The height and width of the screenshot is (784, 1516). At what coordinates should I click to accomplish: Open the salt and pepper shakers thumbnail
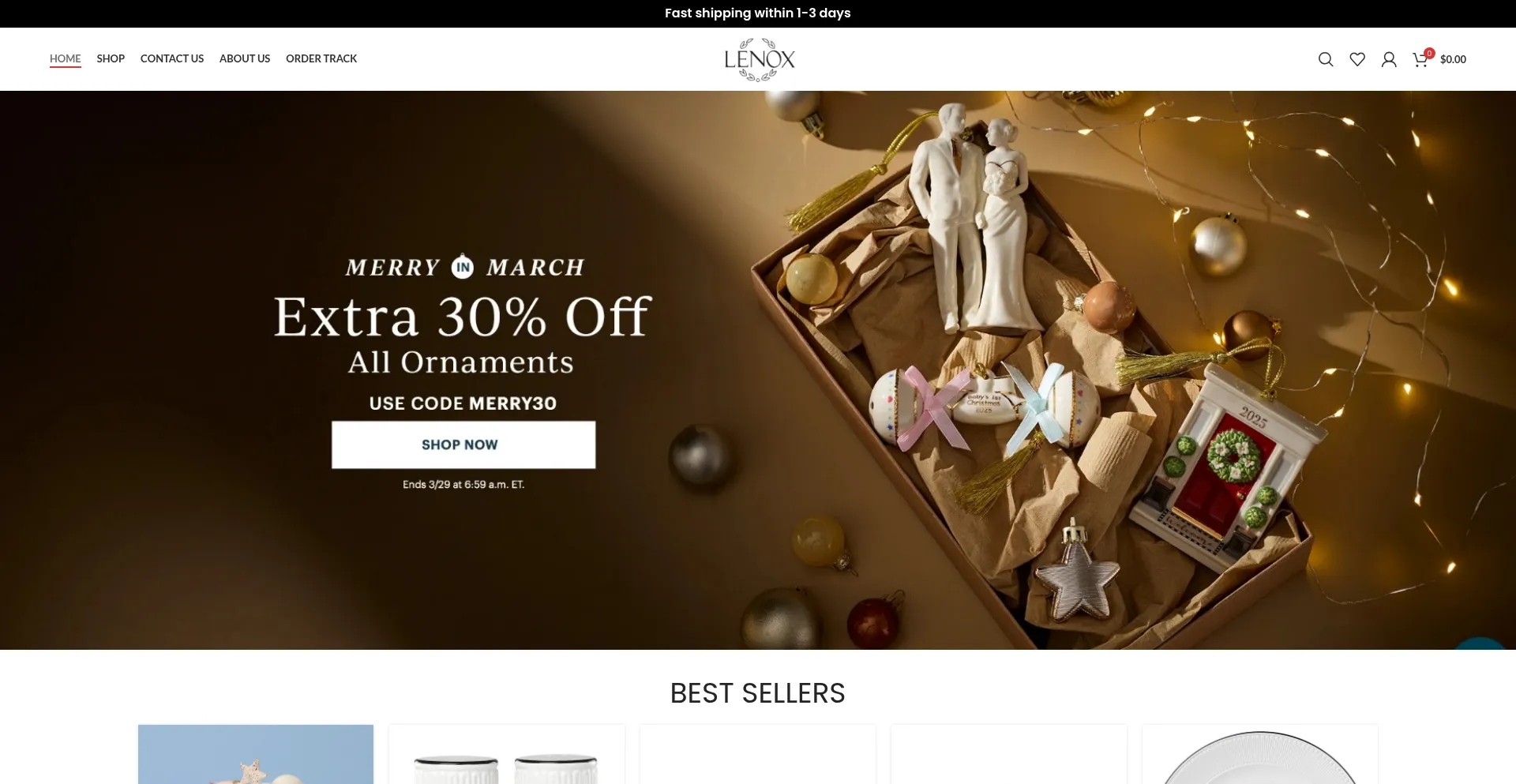[507, 754]
